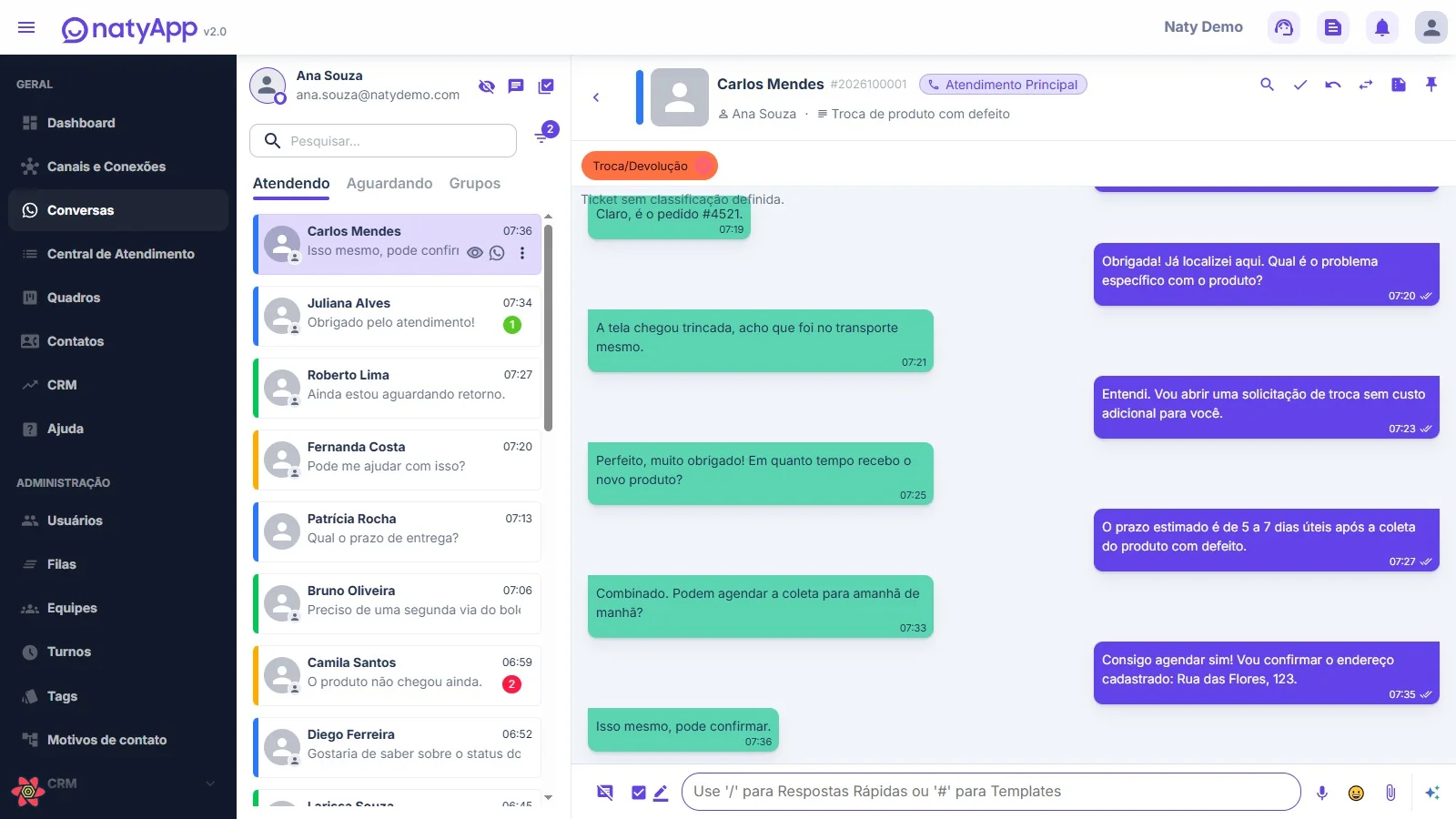Switch to the Grupos tab
Screen dimensions: 1456x819
[x=475, y=184]
